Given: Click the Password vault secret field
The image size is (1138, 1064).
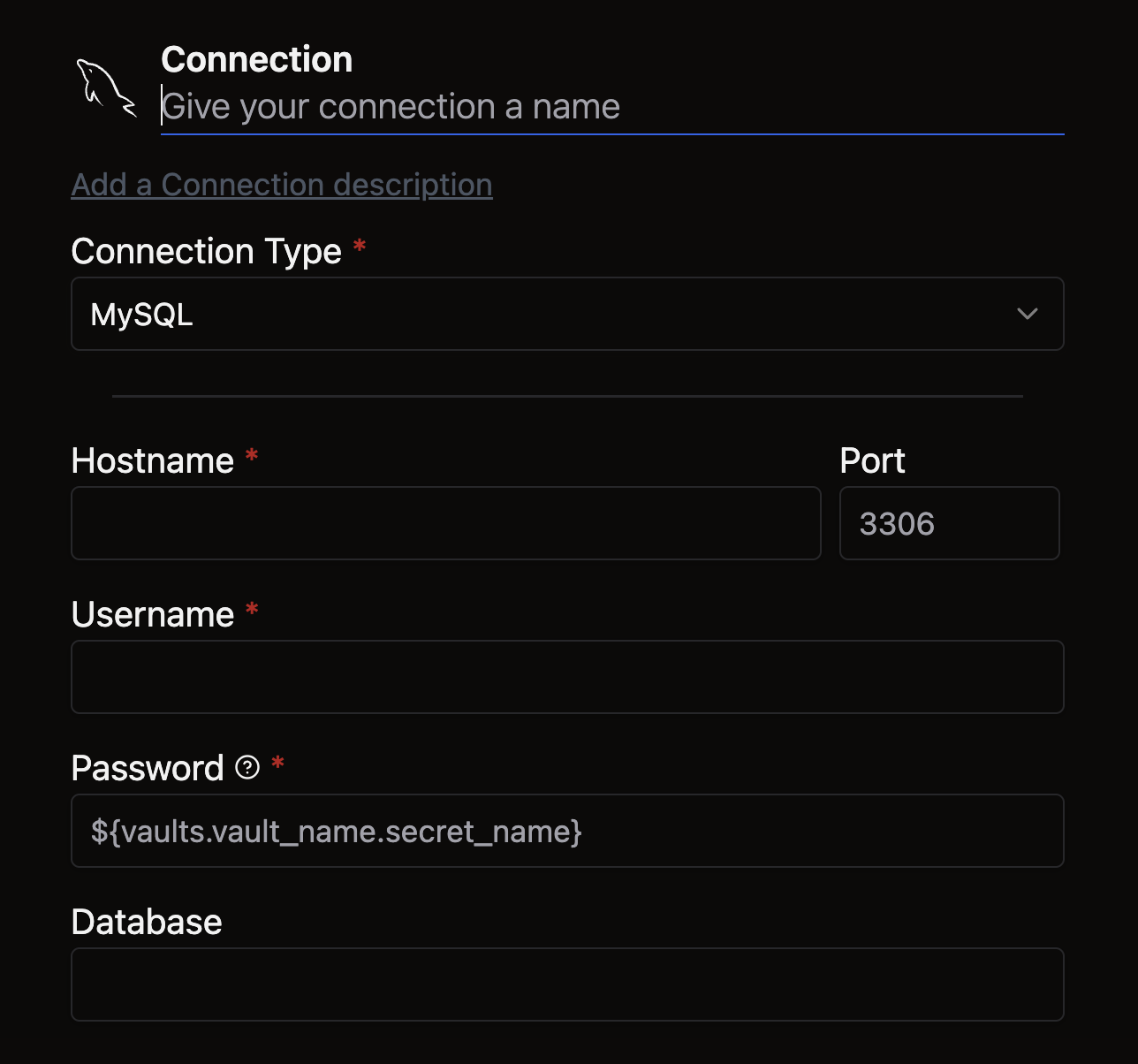Looking at the screenshot, I should (567, 831).
